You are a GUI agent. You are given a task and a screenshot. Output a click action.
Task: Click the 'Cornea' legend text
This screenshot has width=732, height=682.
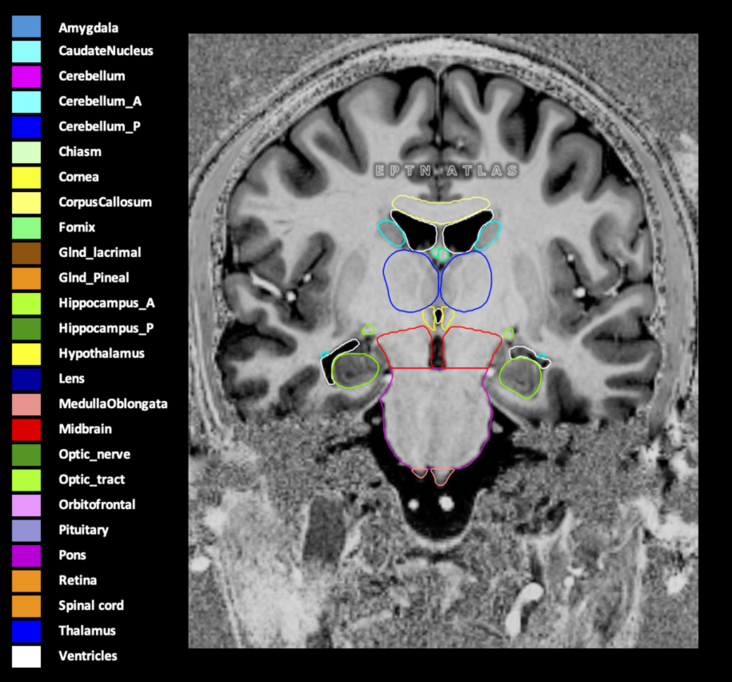[78, 177]
